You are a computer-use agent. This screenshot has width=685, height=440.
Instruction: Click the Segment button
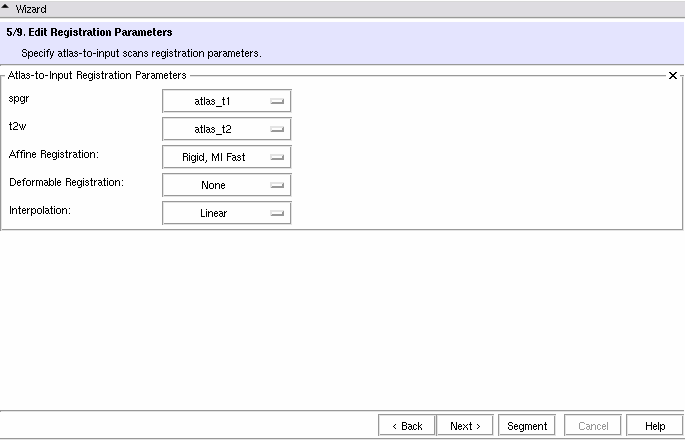coord(527,426)
